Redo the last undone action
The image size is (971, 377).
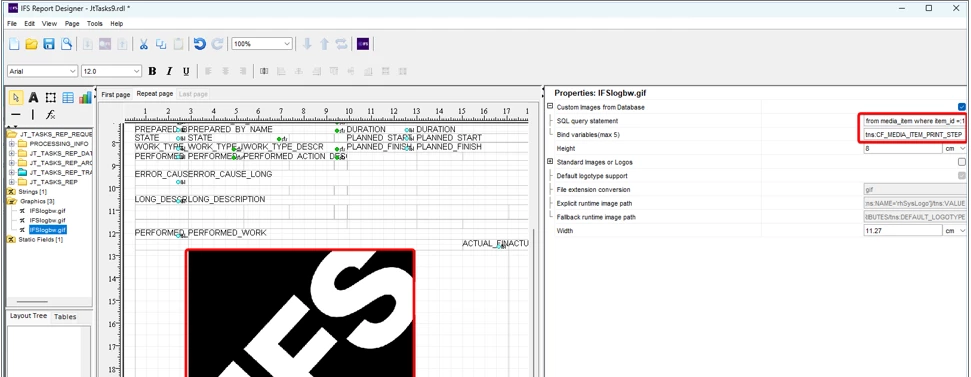coord(217,44)
